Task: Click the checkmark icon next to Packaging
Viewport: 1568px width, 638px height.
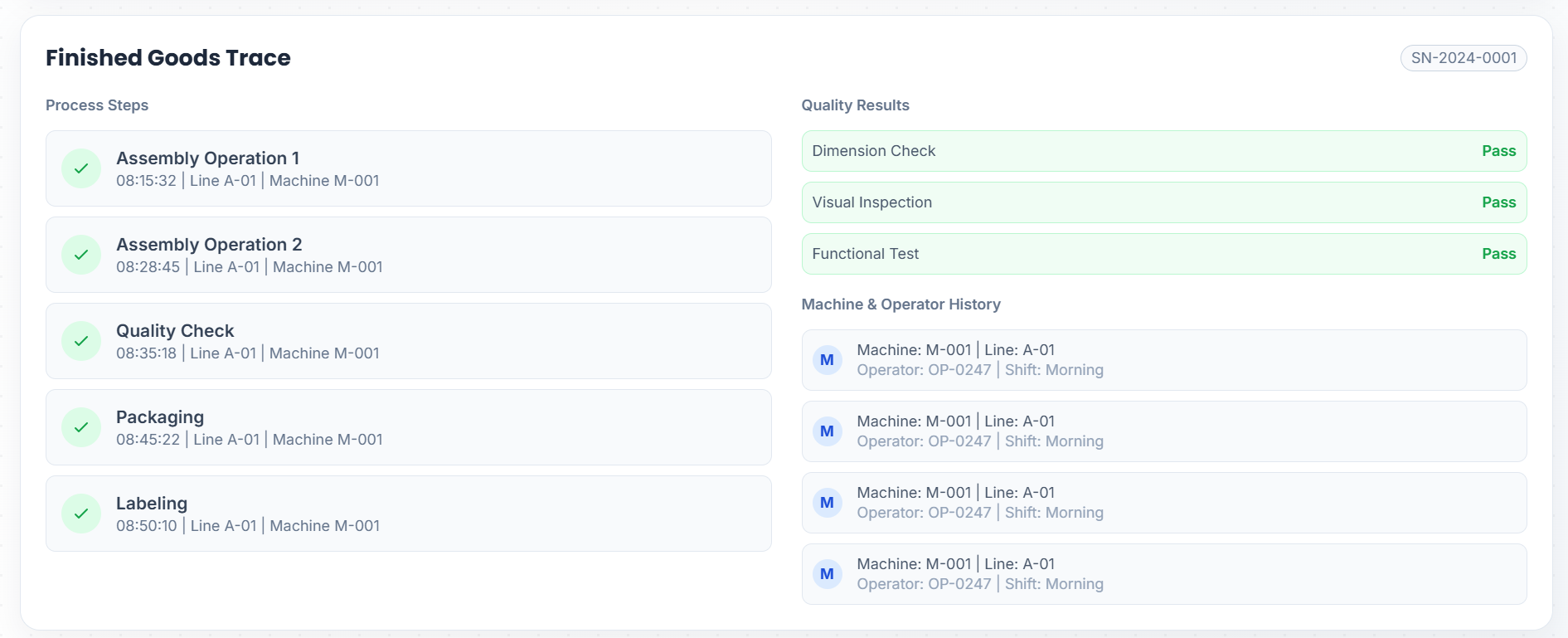Action: click(x=81, y=427)
